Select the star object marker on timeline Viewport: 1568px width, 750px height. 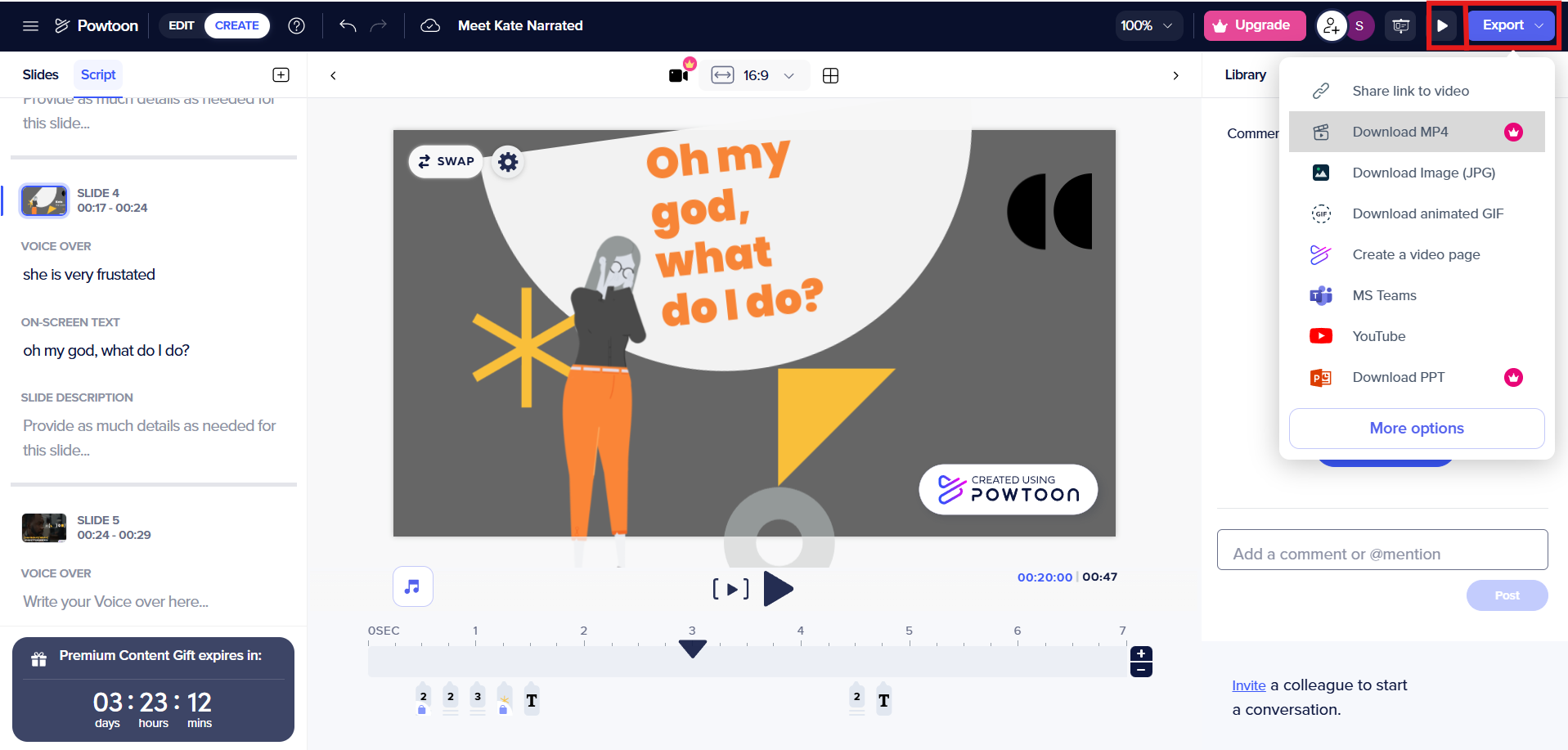pos(504,699)
